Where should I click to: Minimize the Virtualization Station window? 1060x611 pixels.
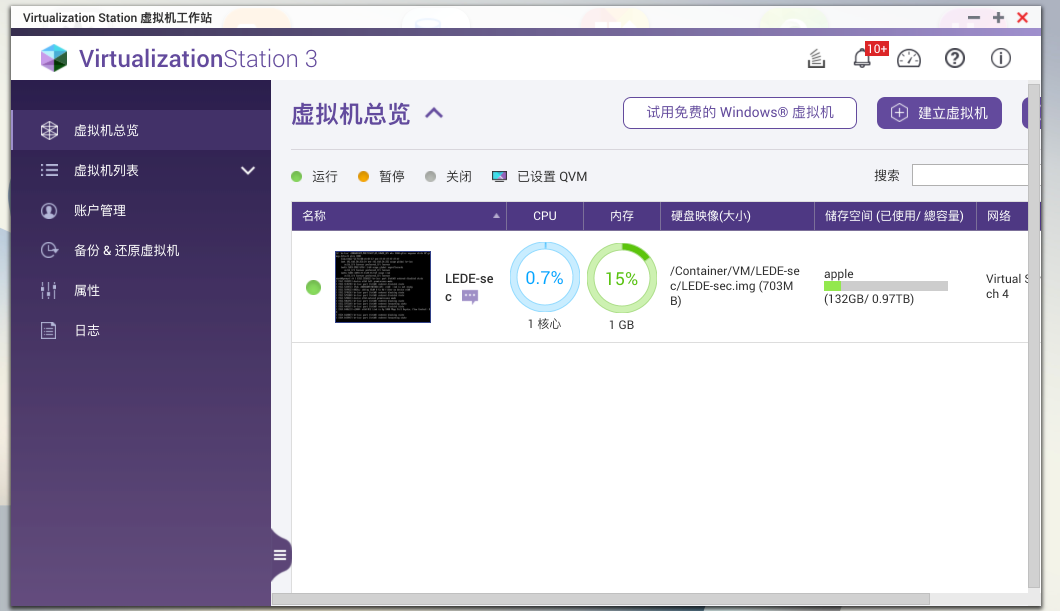click(973, 18)
